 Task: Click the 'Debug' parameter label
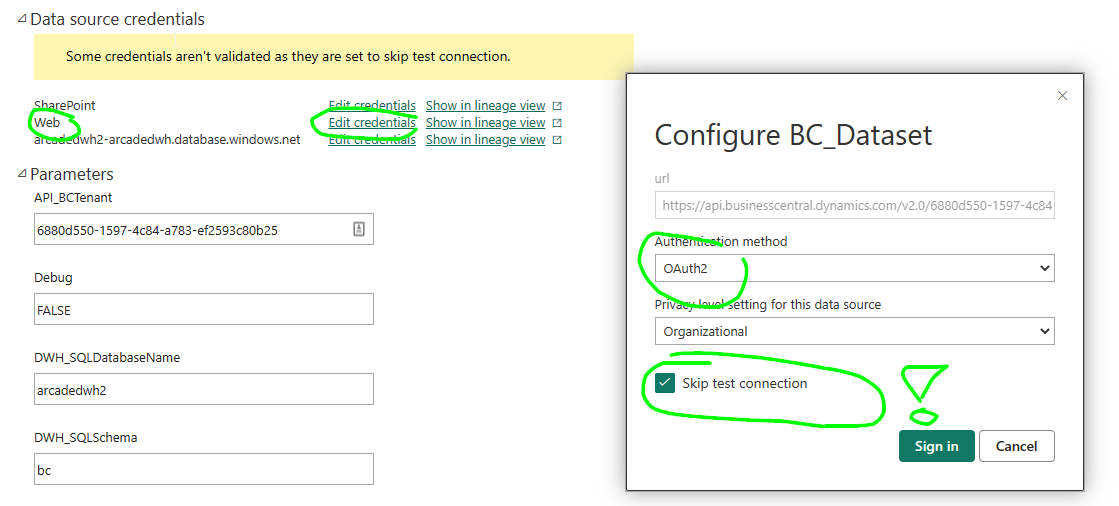pyautogui.click(x=54, y=278)
